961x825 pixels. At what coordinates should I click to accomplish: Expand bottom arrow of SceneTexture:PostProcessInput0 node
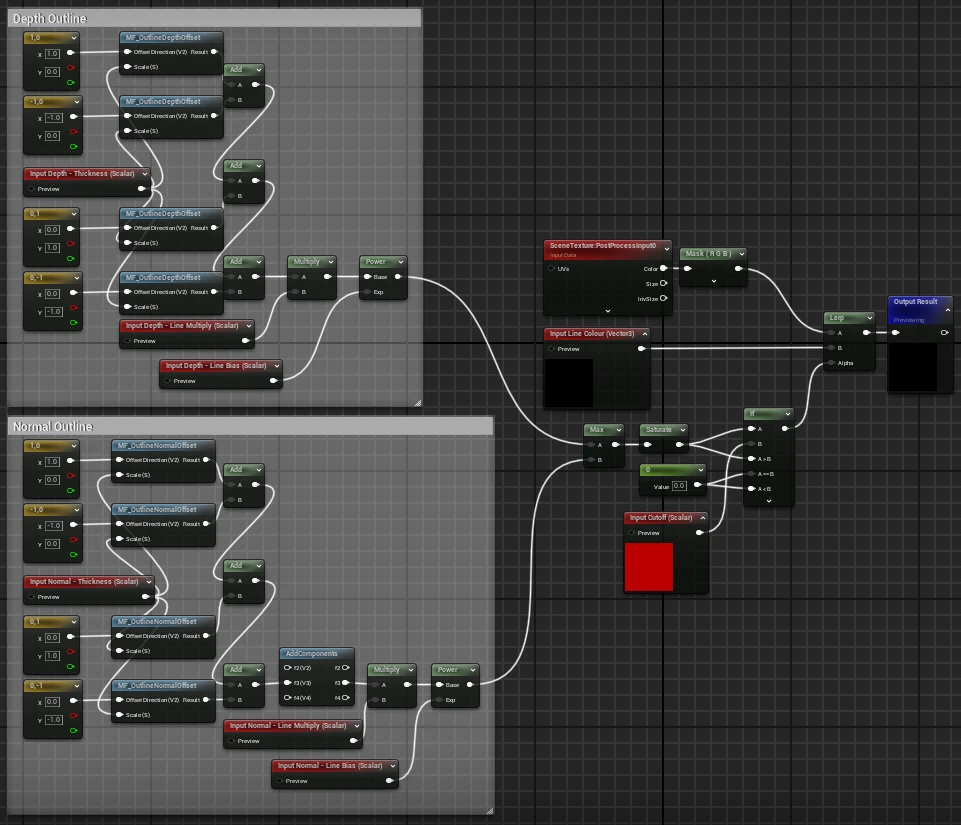pyautogui.click(x=607, y=311)
